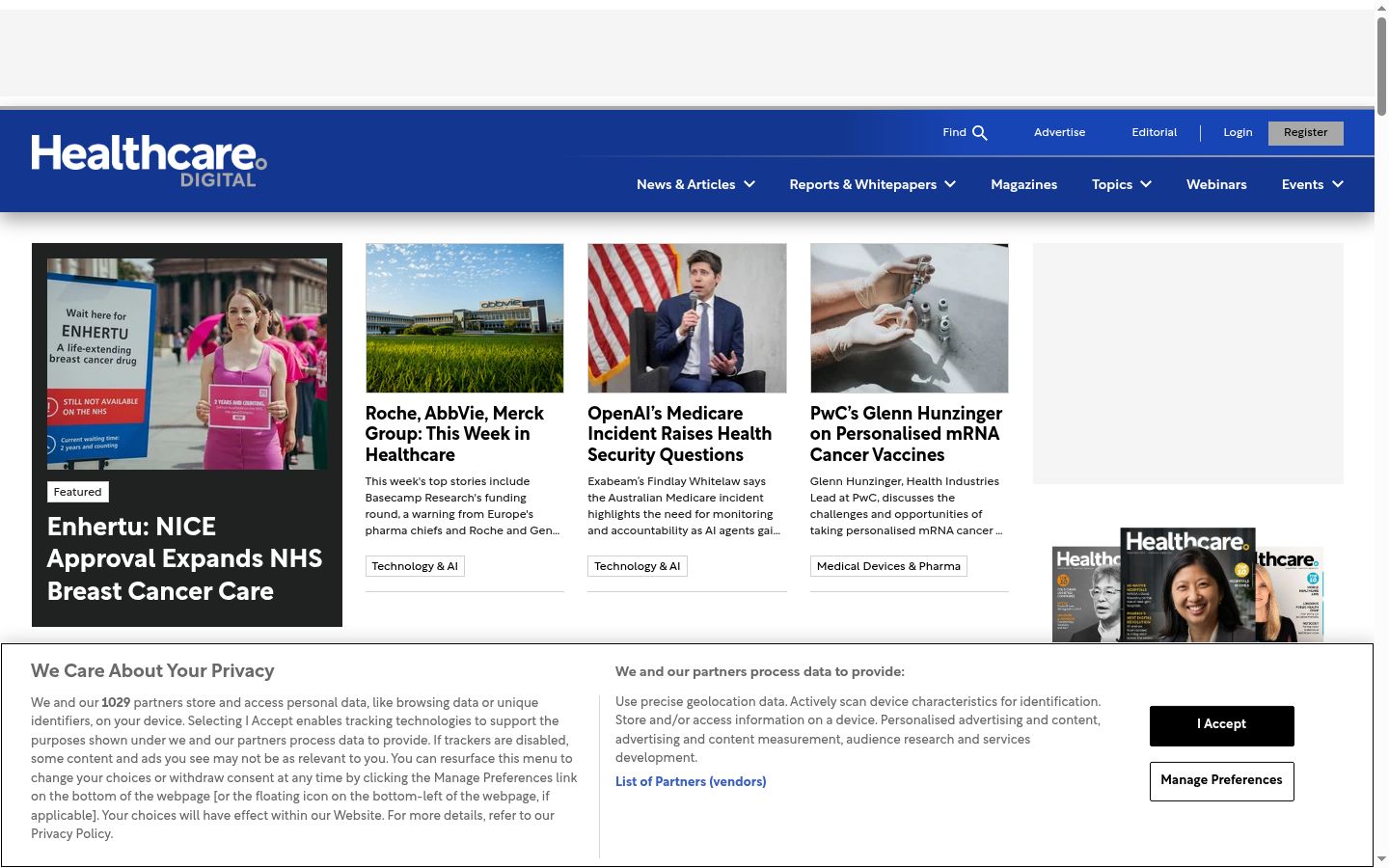Click the scrollbar down arrow
The image size is (1389, 868).
pyautogui.click(x=1381, y=859)
